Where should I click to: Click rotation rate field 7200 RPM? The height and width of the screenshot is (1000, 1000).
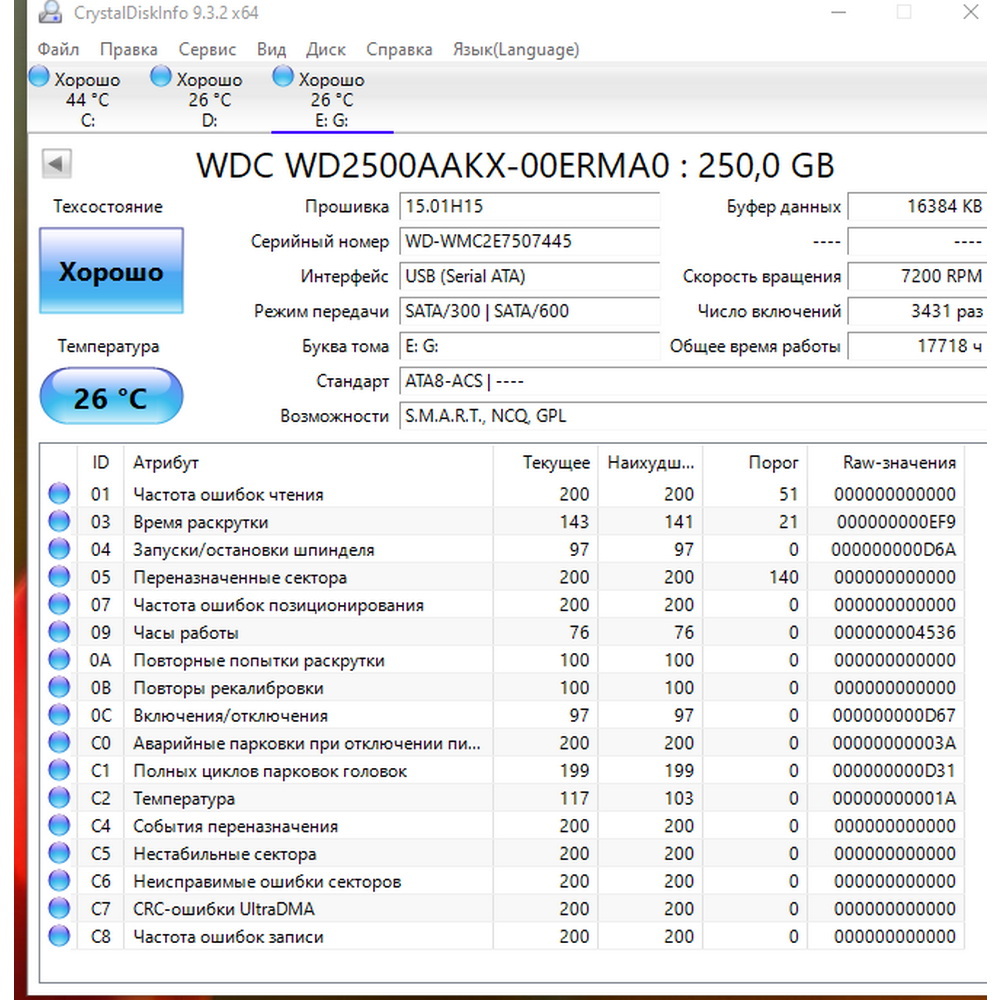click(x=918, y=276)
